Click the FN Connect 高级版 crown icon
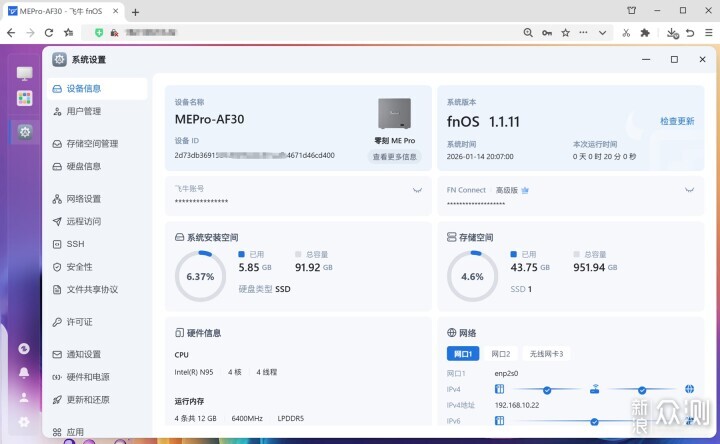Screen dimensions: 720x444 click(x=525, y=190)
